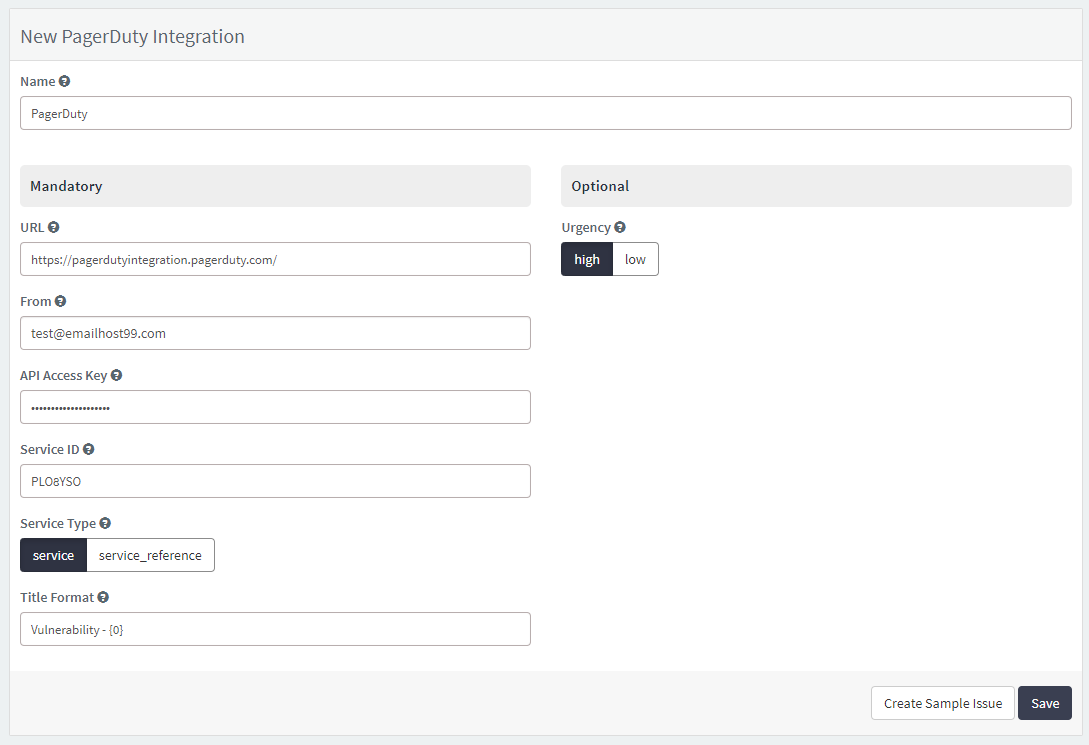1089x745 pixels.
Task: Edit the PagerDuty URL input field
Action: point(275,259)
